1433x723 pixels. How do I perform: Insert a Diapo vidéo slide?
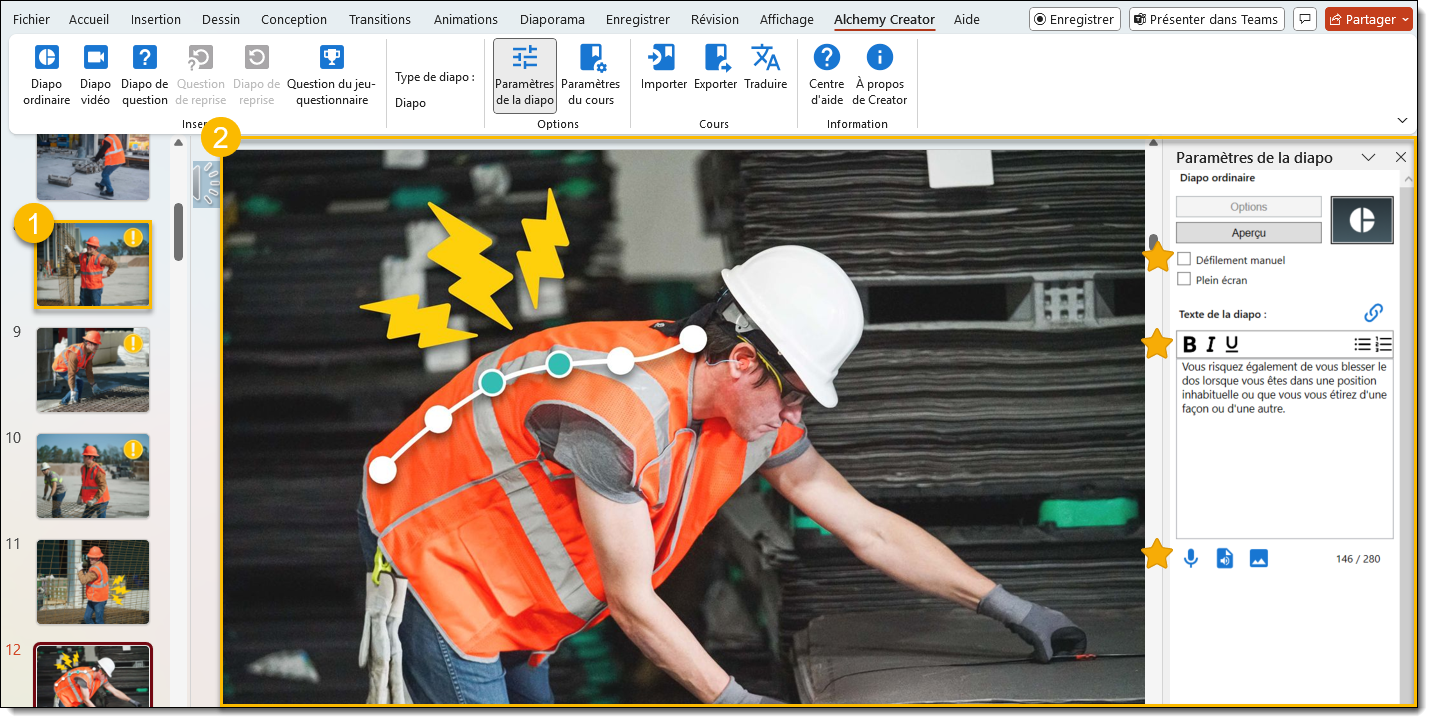coord(95,74)
